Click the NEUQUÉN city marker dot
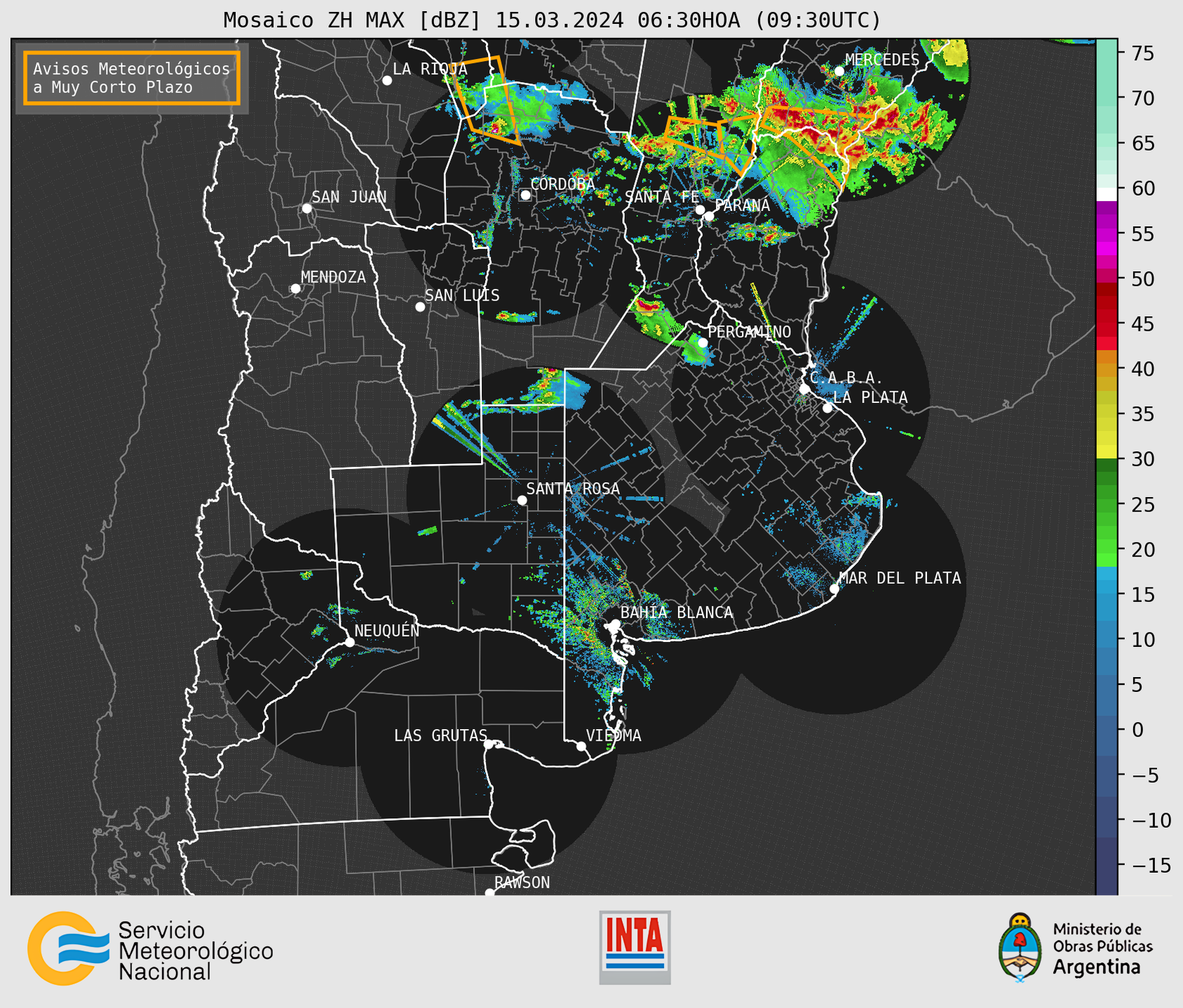The width and height of the screenshot is (1183, 1008). 350,642
